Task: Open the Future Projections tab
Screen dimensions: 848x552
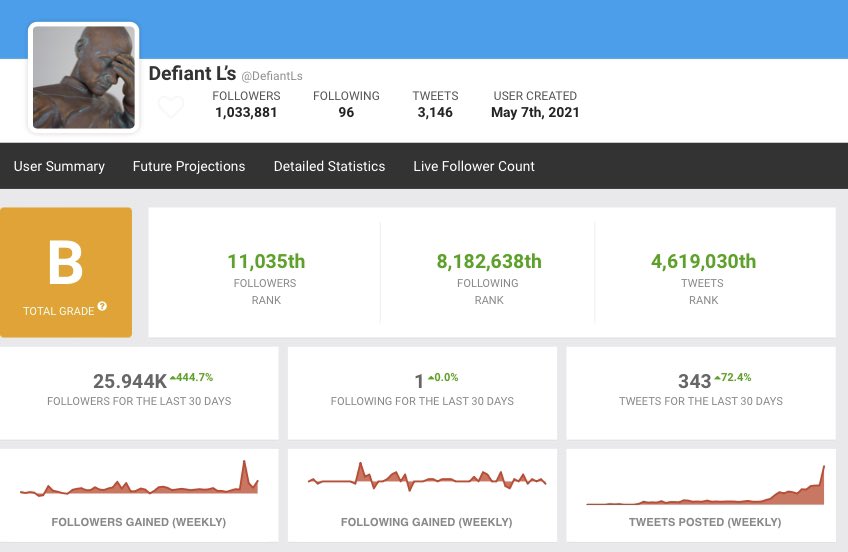Action: click(189, 166)
